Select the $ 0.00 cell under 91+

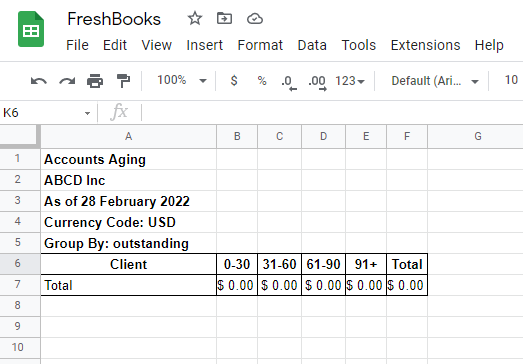366,285
